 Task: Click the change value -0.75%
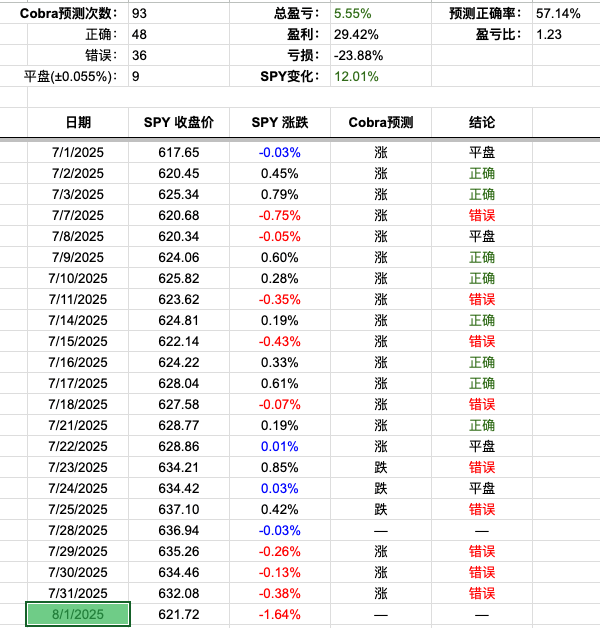coord(280,215)
